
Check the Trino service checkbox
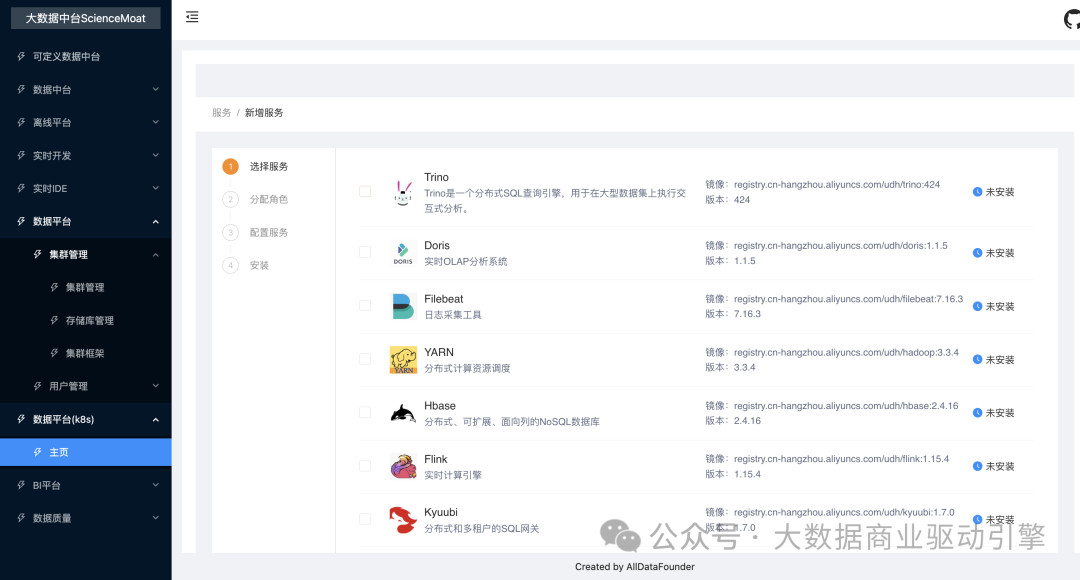click(x=365, y=192)
